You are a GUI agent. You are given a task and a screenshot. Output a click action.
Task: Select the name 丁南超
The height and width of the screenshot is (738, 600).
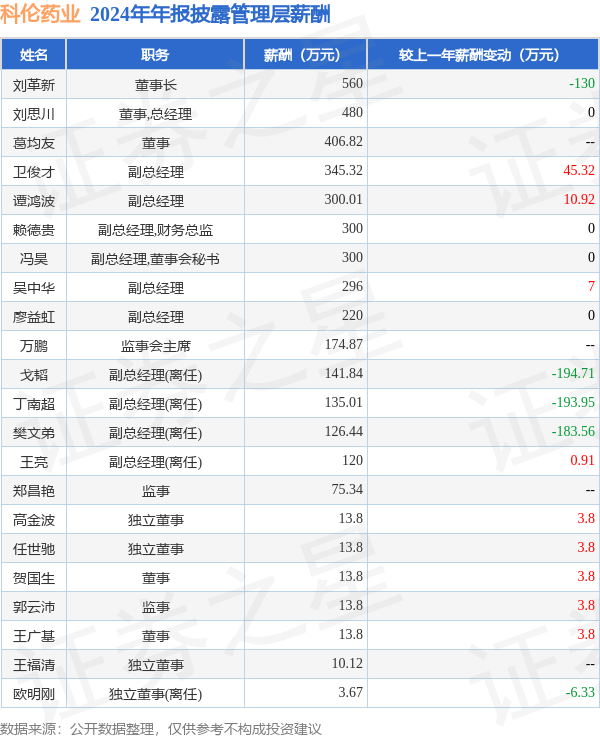pyautogui.click(x=33, y=404)
